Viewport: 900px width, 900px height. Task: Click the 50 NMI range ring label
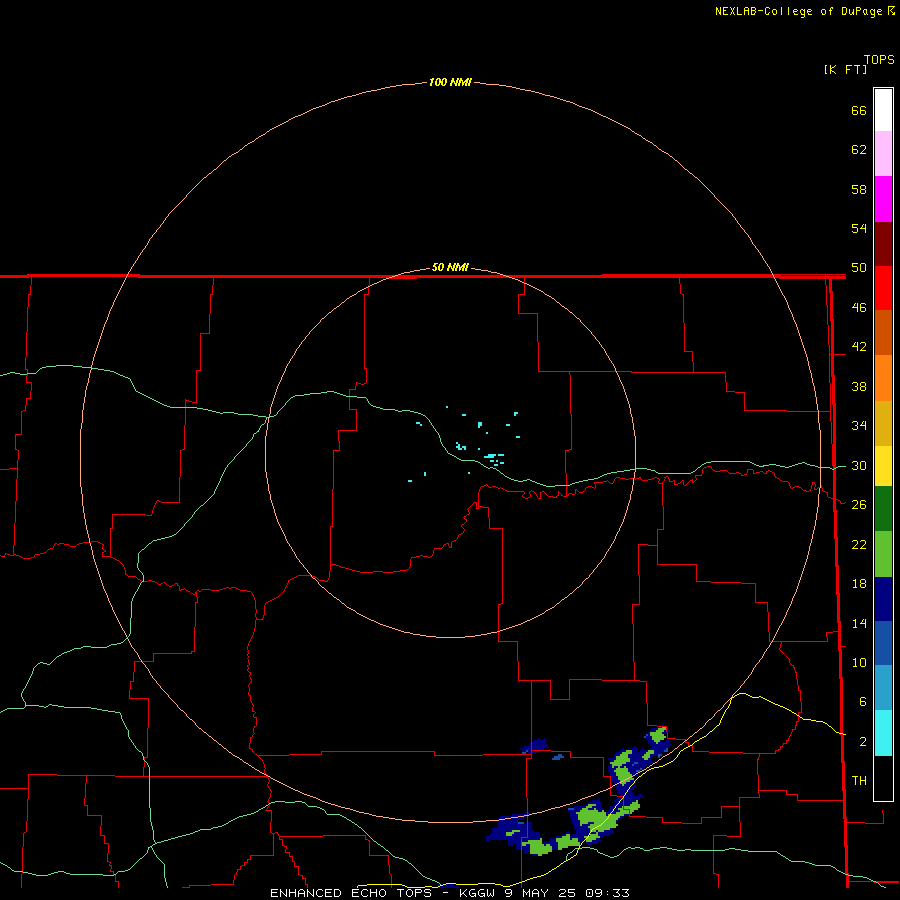tap(450, 267)
